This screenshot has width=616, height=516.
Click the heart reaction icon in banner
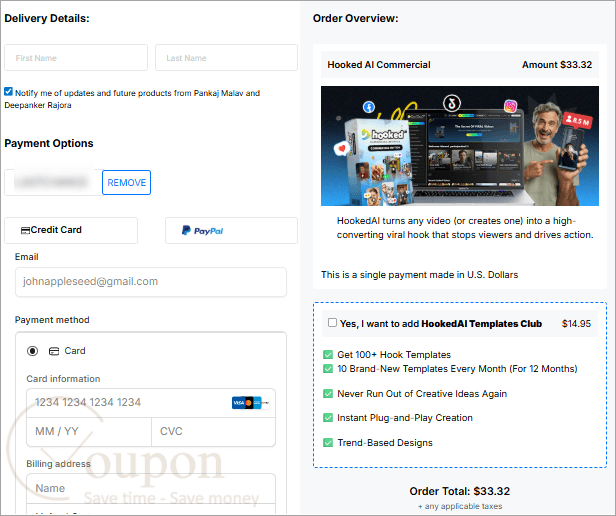click(341, 148)
